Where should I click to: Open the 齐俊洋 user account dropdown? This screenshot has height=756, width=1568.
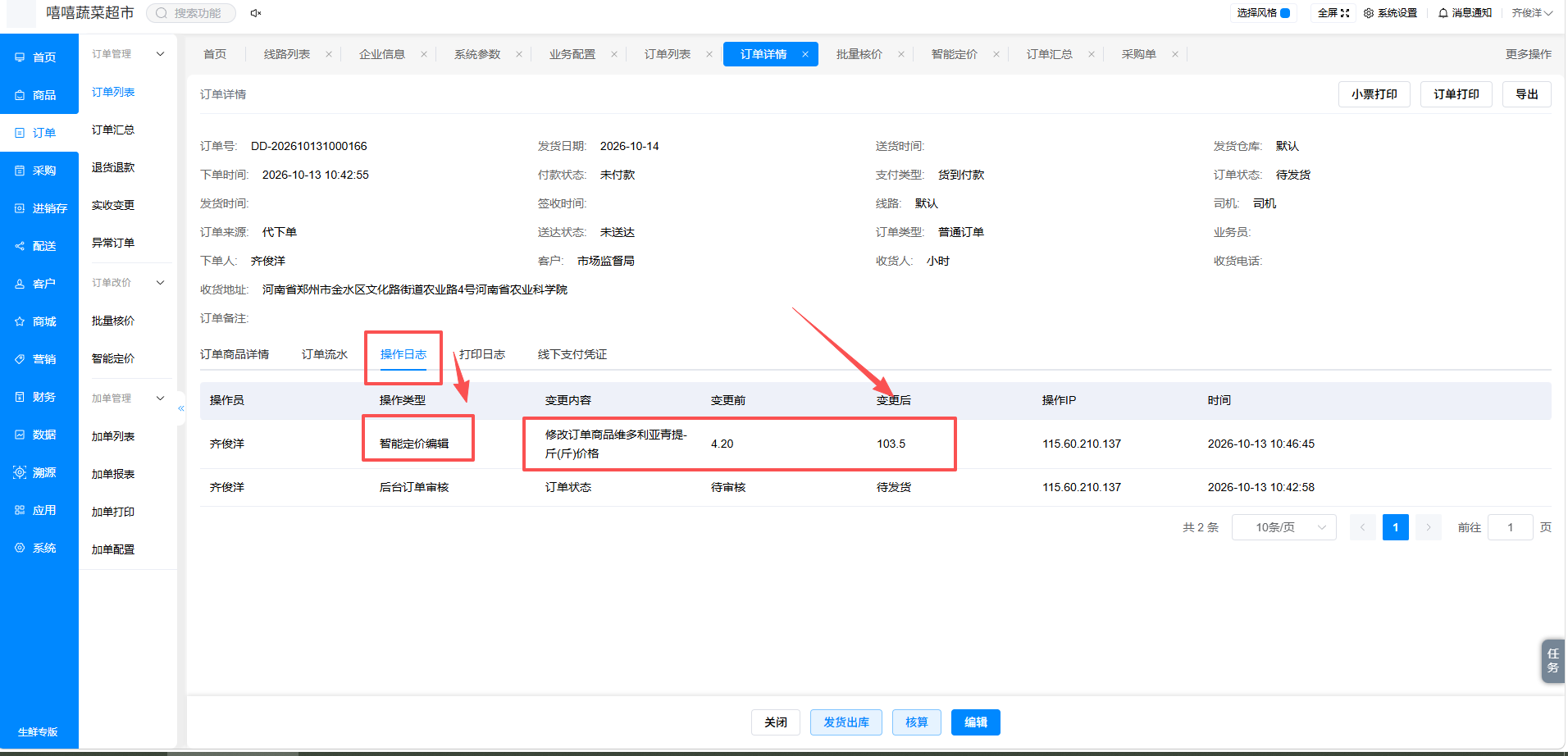click(x=1531, y=13)
